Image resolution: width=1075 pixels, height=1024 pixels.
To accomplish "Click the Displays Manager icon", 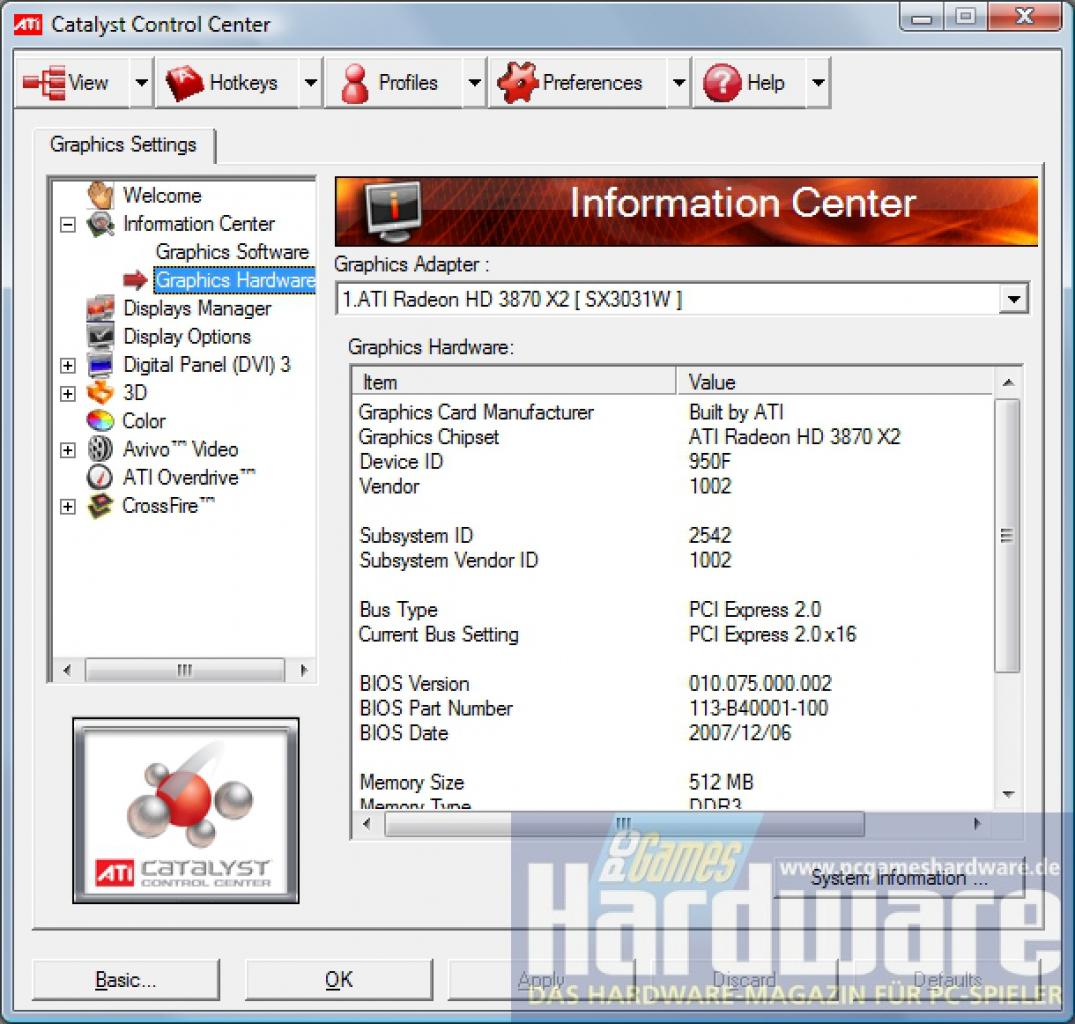I will [100, 308].
